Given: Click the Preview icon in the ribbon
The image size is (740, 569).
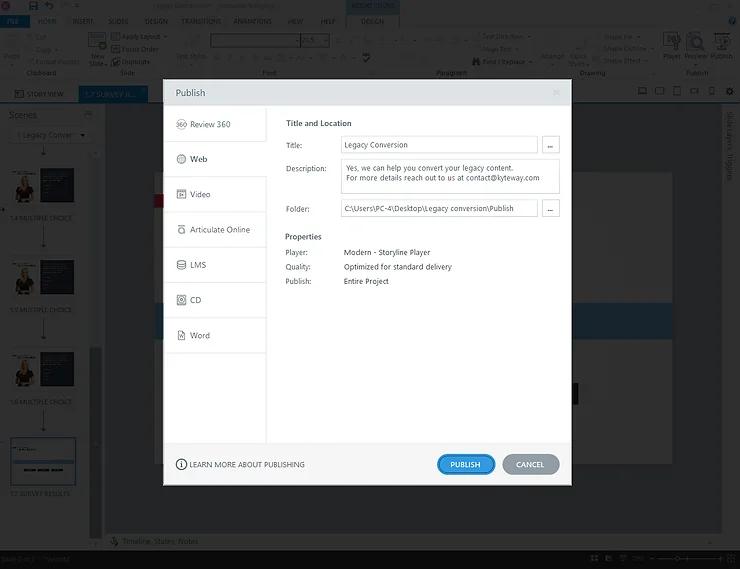Looking at the screenshot, I should click(x=696, y=46).
